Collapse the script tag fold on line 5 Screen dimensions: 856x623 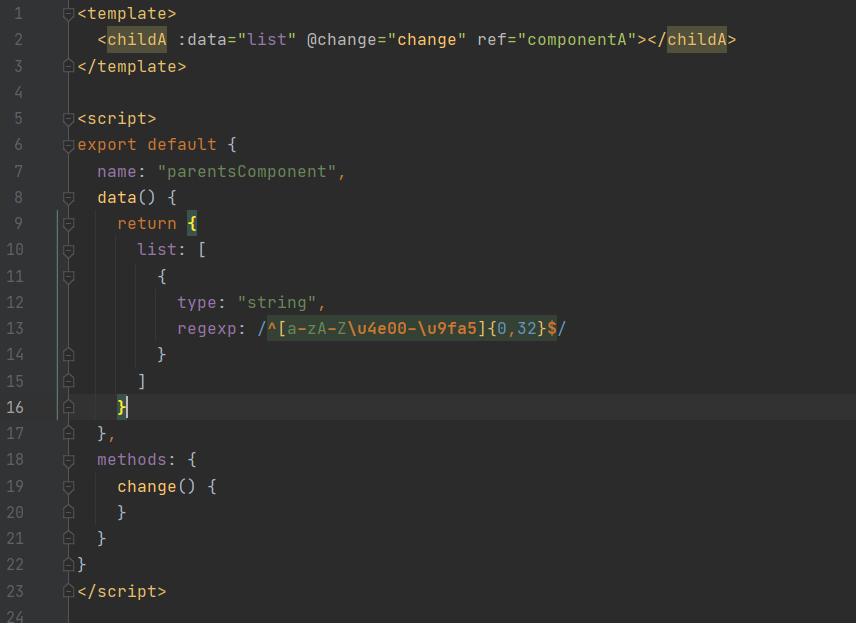(68, 118)
